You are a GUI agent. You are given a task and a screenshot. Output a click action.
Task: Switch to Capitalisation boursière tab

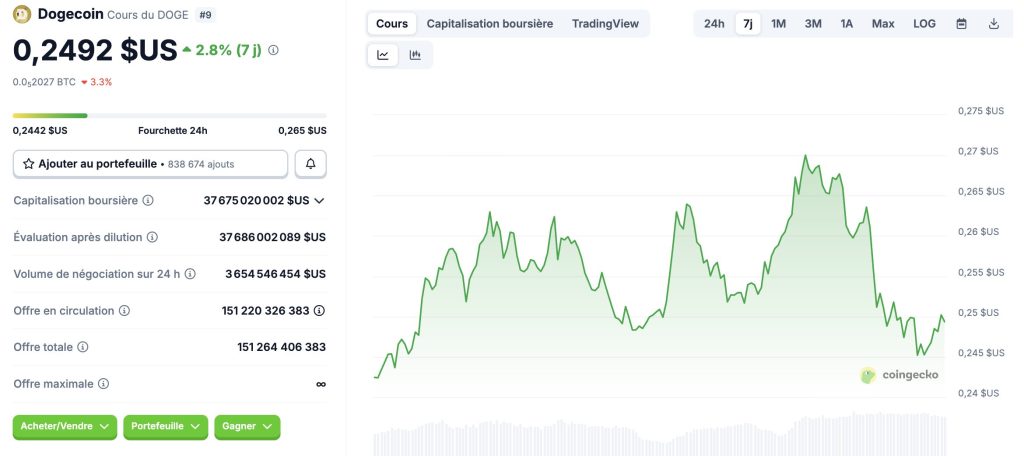click(489, 23)
